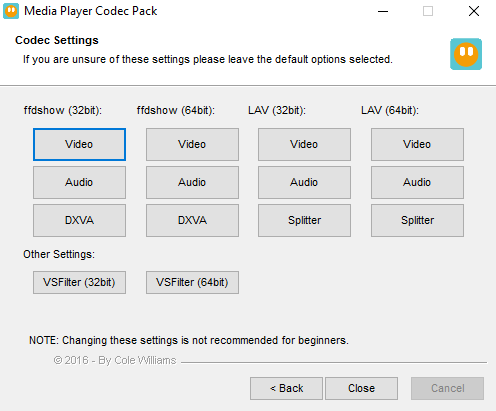Click the default options instruction text
This screenshot has width=496, height=411.
tap(208, 59)
